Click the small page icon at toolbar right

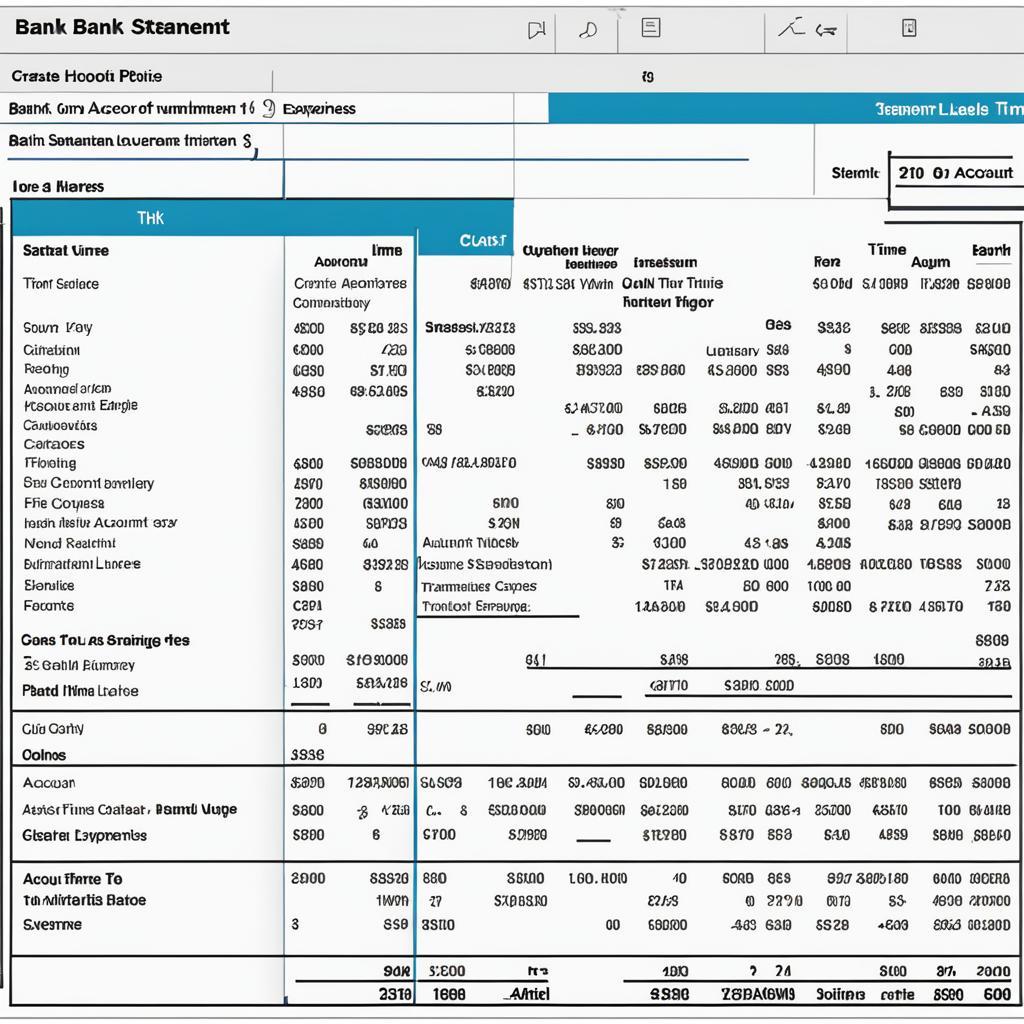(x=909, y=27)
